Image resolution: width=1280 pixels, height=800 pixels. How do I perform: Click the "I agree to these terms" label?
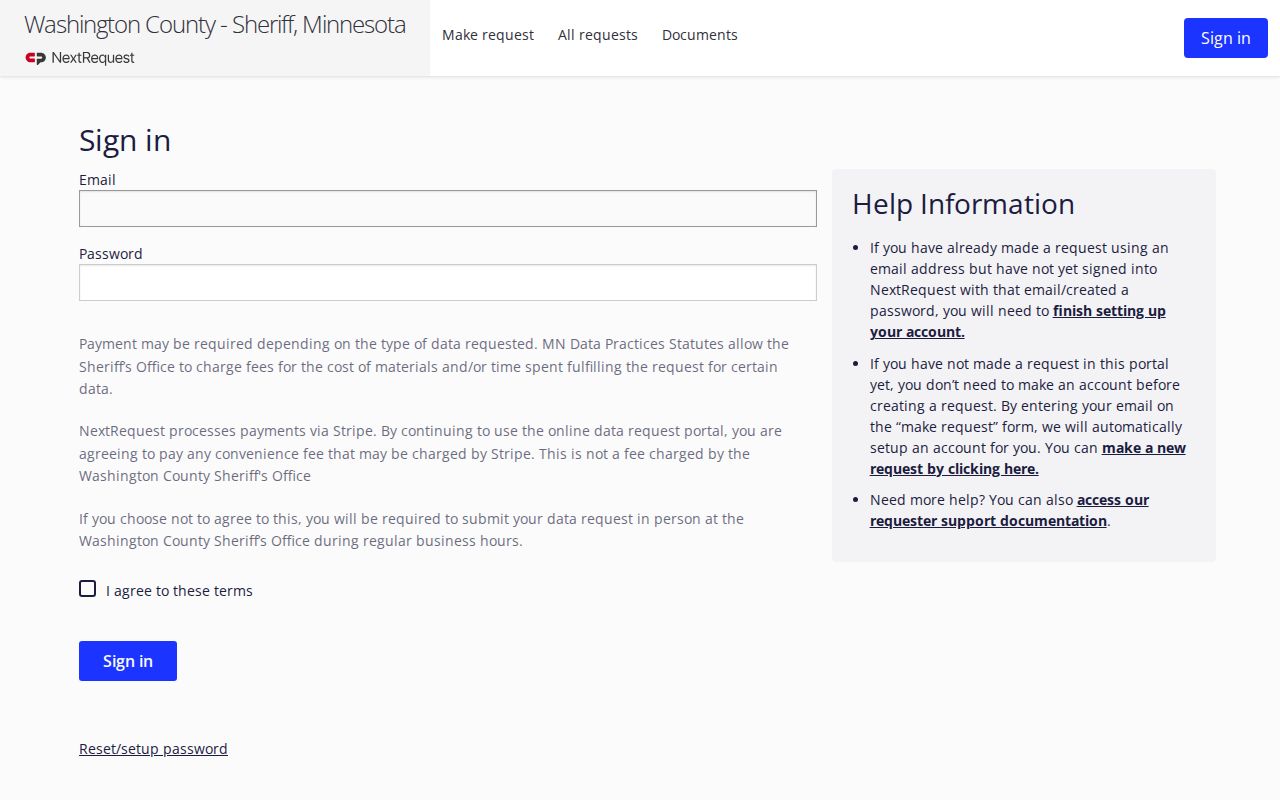179,591
